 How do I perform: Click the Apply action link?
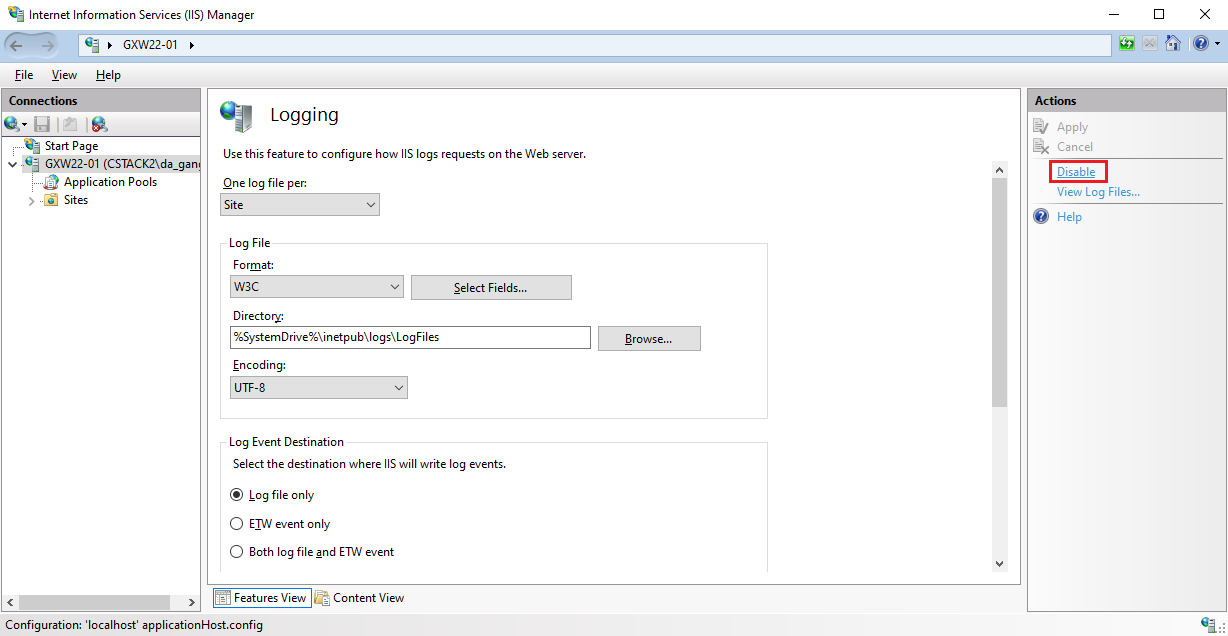[1072, 127]
